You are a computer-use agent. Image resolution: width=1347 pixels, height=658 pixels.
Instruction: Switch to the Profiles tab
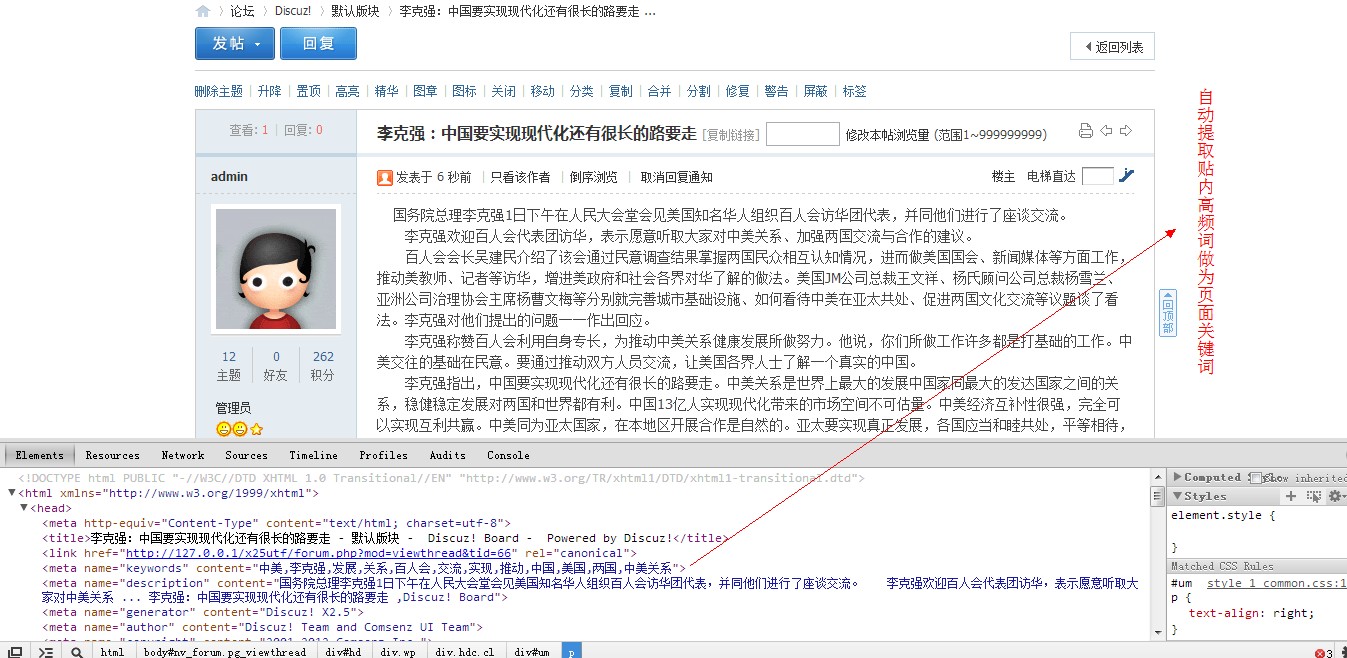384,455
